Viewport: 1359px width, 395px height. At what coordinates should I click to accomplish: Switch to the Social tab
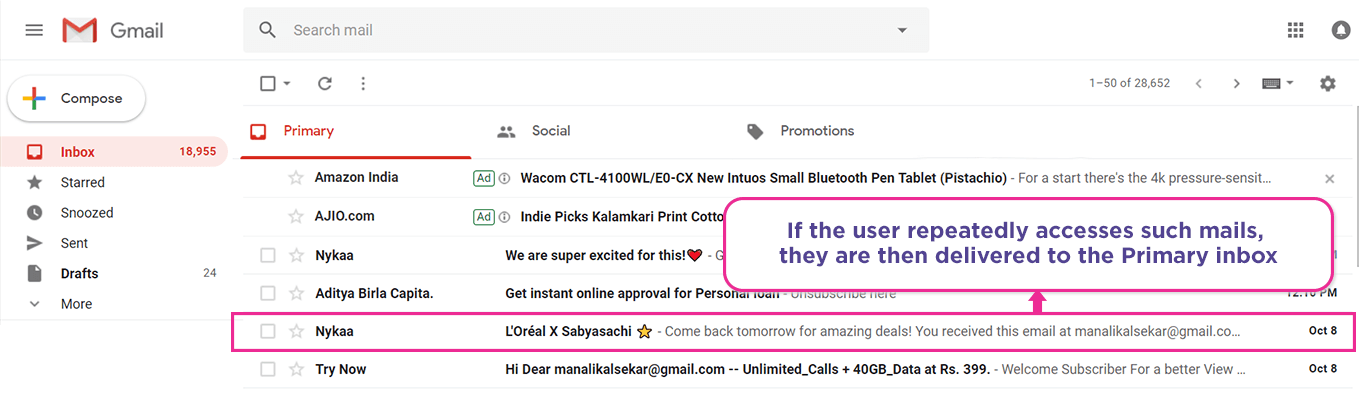click(534, 131)
